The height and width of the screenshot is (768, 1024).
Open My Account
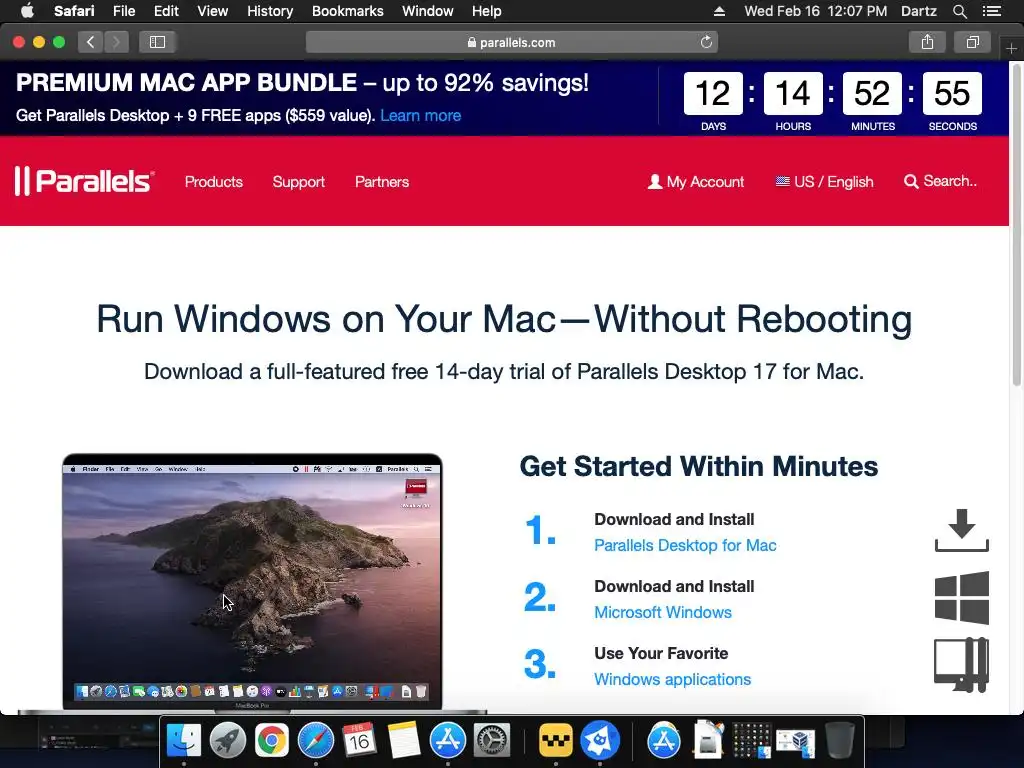(696, 182)
